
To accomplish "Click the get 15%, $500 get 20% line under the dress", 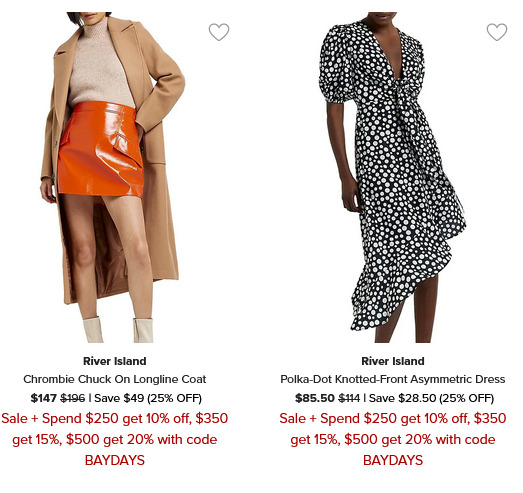I will (393, 440).
